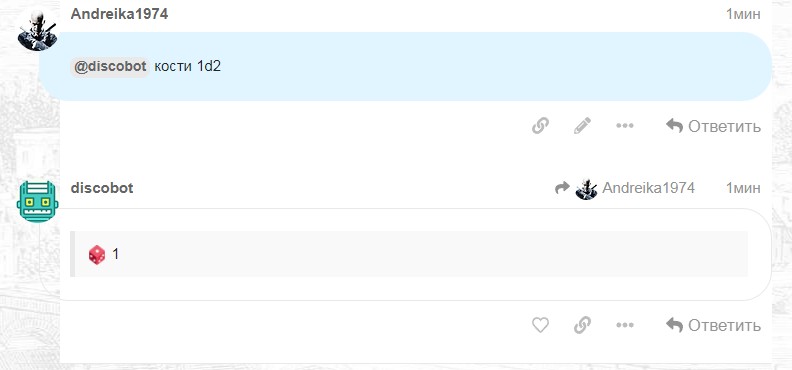This screenshot has height=370, width=792.
Task: Click the @discobot mention
Action: [110, 67]
